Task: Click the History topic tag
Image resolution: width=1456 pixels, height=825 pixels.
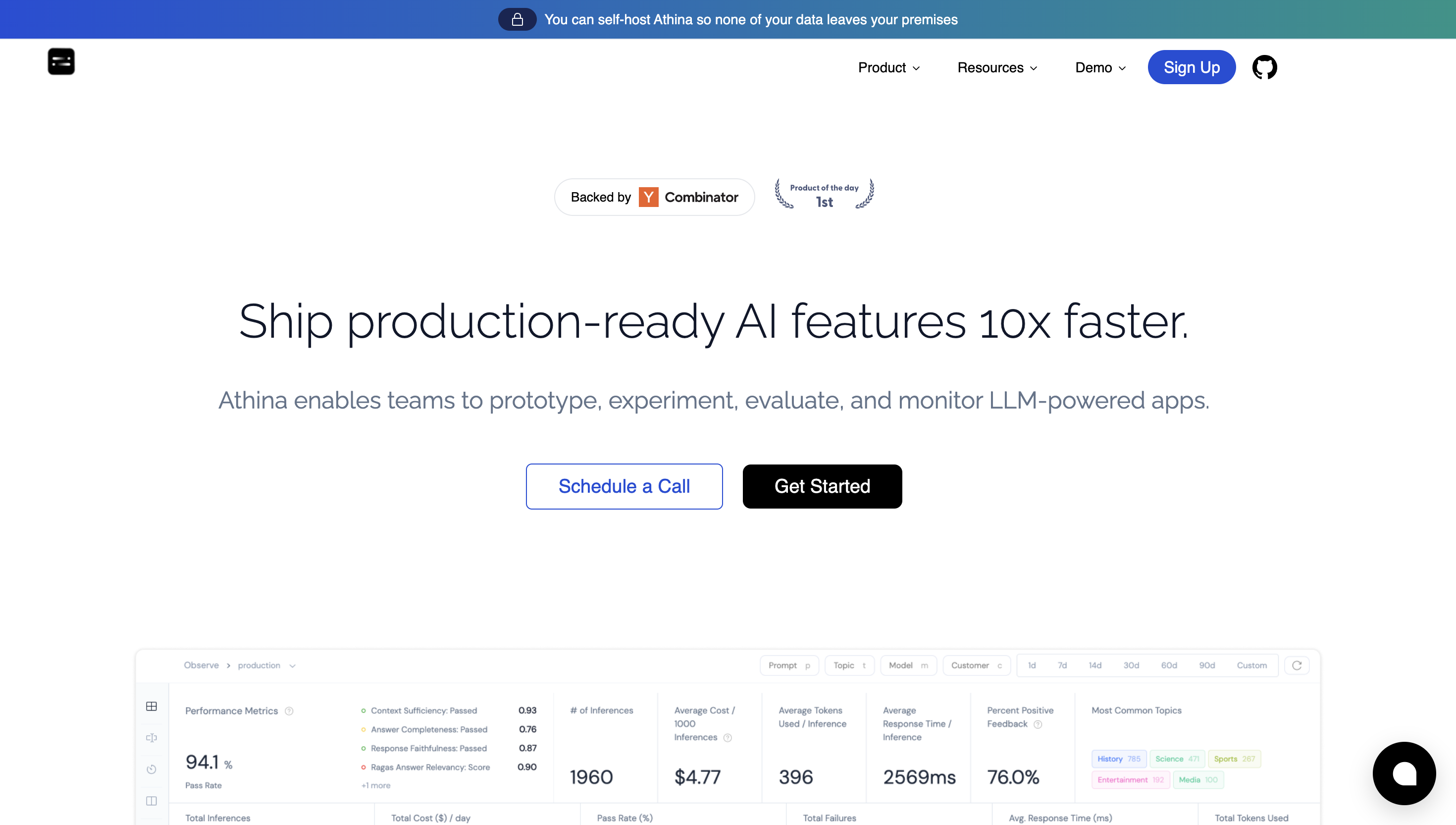Action: coord(1118,759)
